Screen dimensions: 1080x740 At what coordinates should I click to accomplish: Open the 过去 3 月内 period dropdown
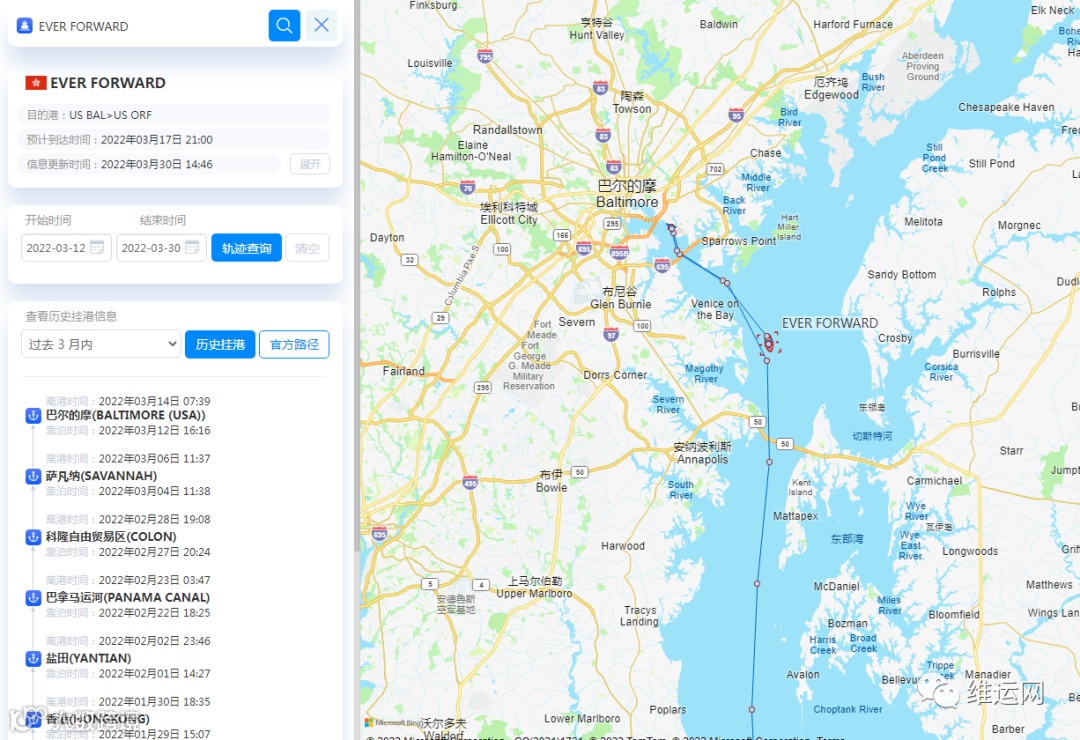101,344
